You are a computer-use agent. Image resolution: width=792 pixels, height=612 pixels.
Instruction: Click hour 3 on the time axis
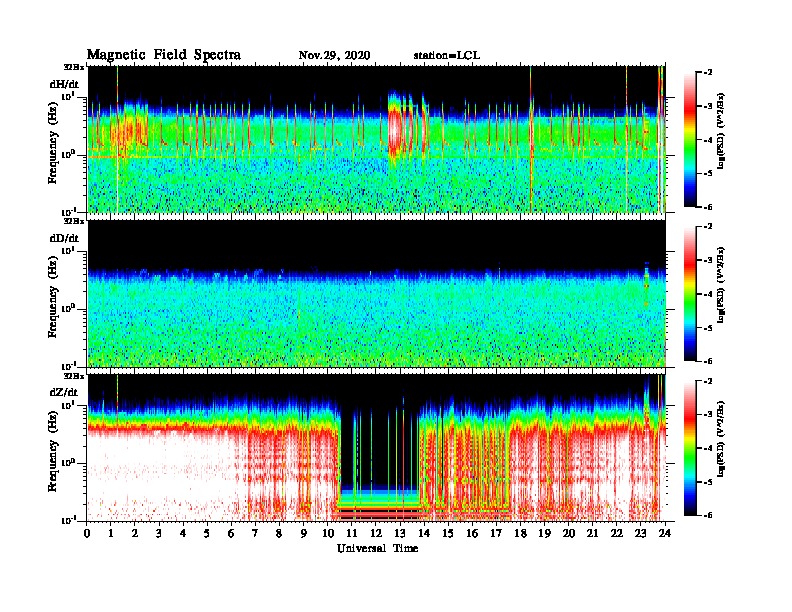pyautogui.click(x=159, y=533)
